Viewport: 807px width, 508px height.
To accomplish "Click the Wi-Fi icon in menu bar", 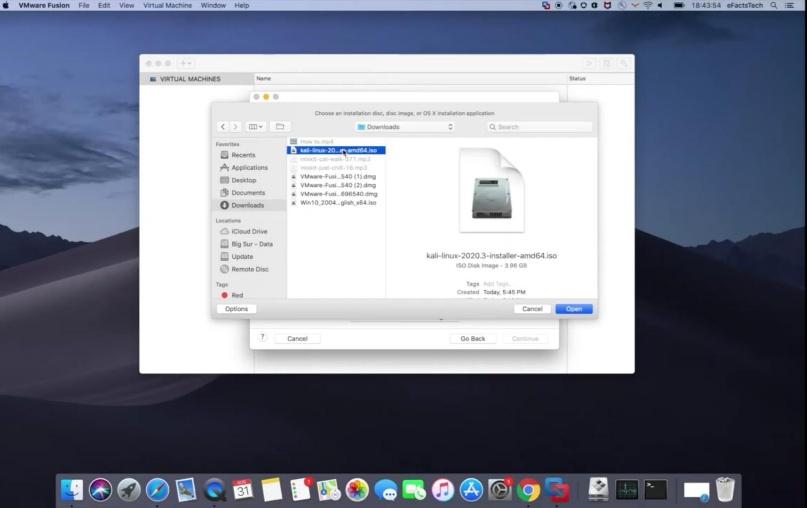I will click(647, 5).
